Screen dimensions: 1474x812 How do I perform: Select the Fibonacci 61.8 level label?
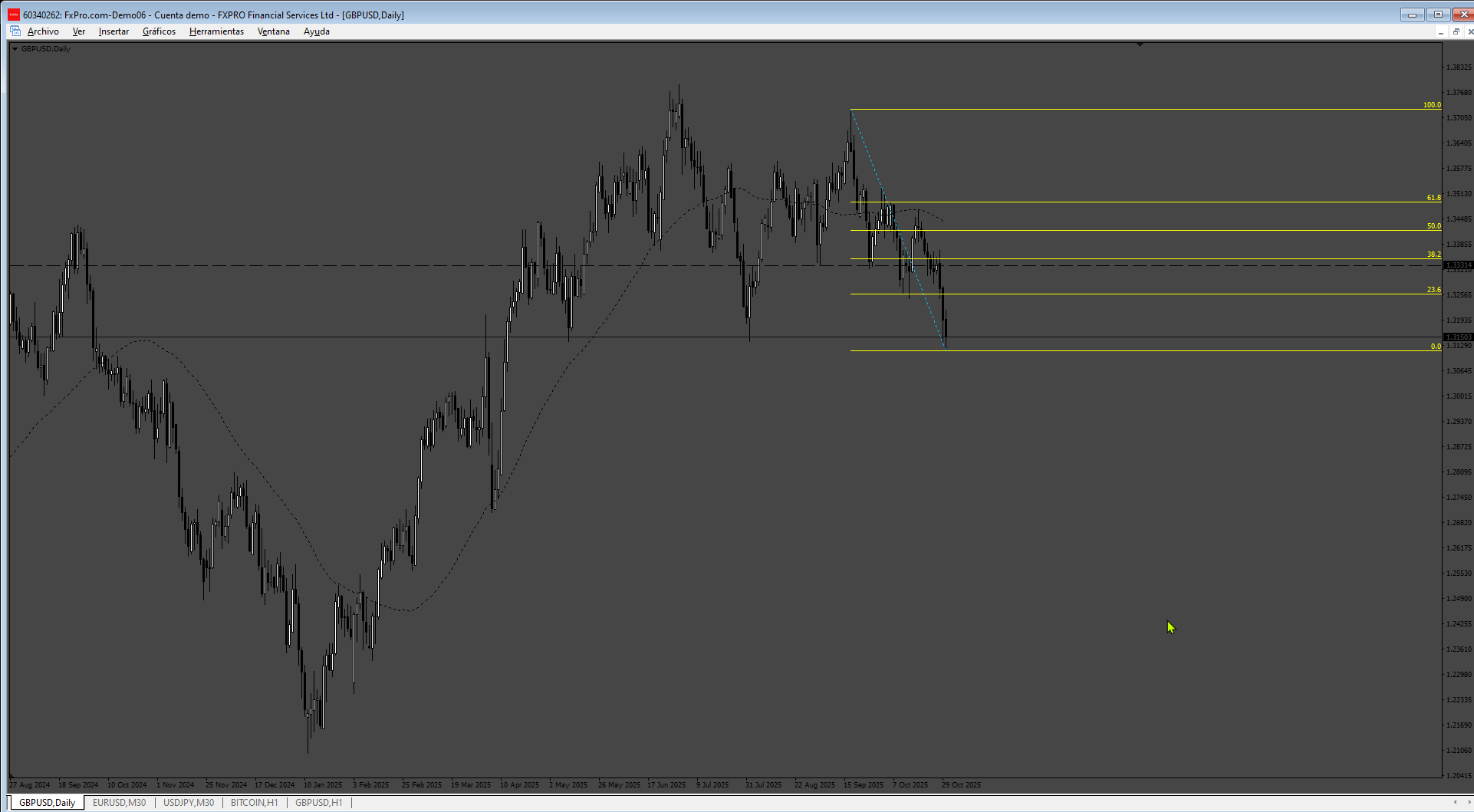point(1433,198)
